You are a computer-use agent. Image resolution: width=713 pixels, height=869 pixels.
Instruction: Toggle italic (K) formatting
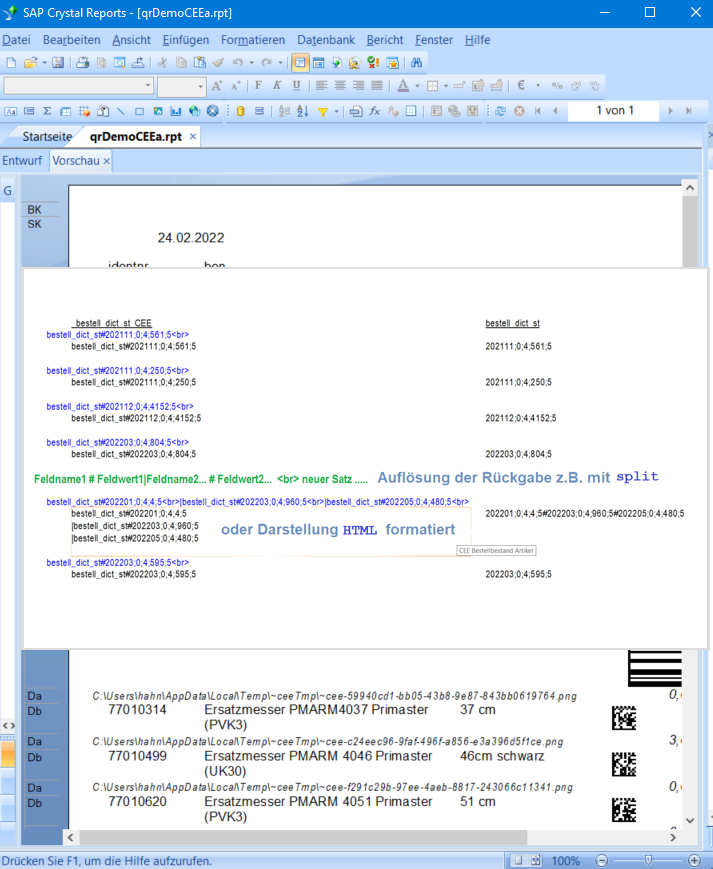277,85
